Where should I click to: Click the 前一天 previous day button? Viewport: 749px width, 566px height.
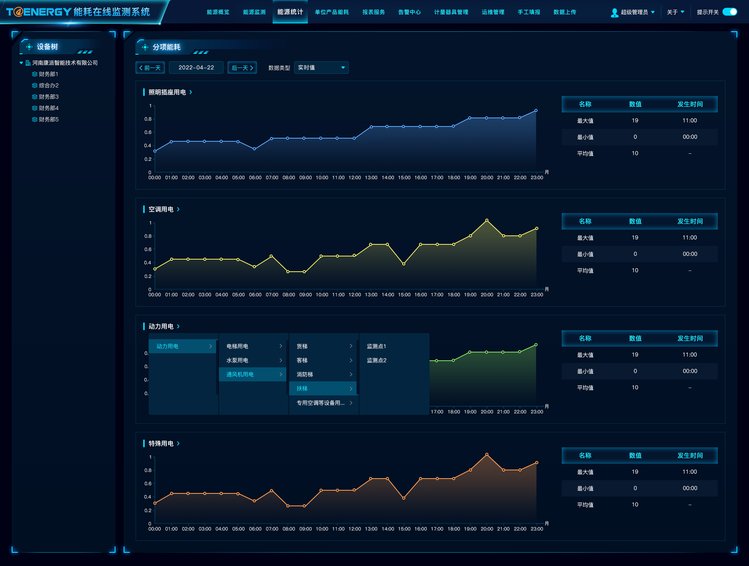point(150,68)
